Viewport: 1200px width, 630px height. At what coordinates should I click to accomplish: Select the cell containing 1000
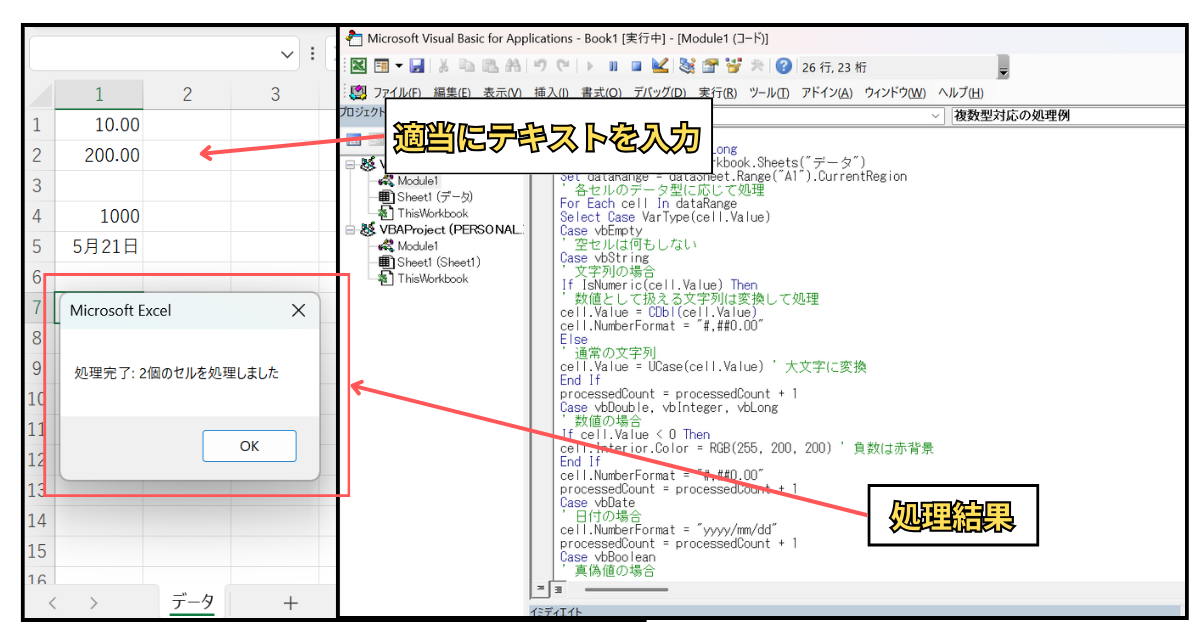point(99,216)
